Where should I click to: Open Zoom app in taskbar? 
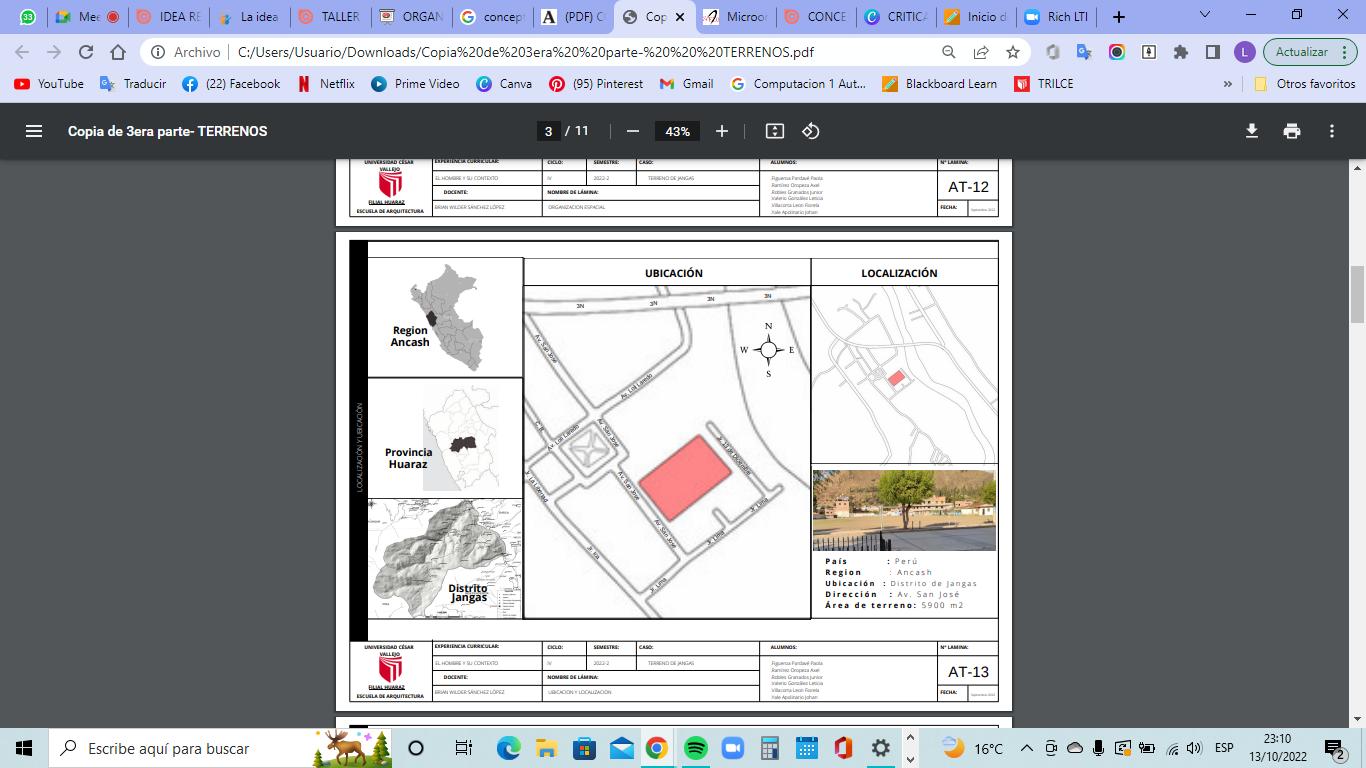pyautogui.click(x=733, y=748)
